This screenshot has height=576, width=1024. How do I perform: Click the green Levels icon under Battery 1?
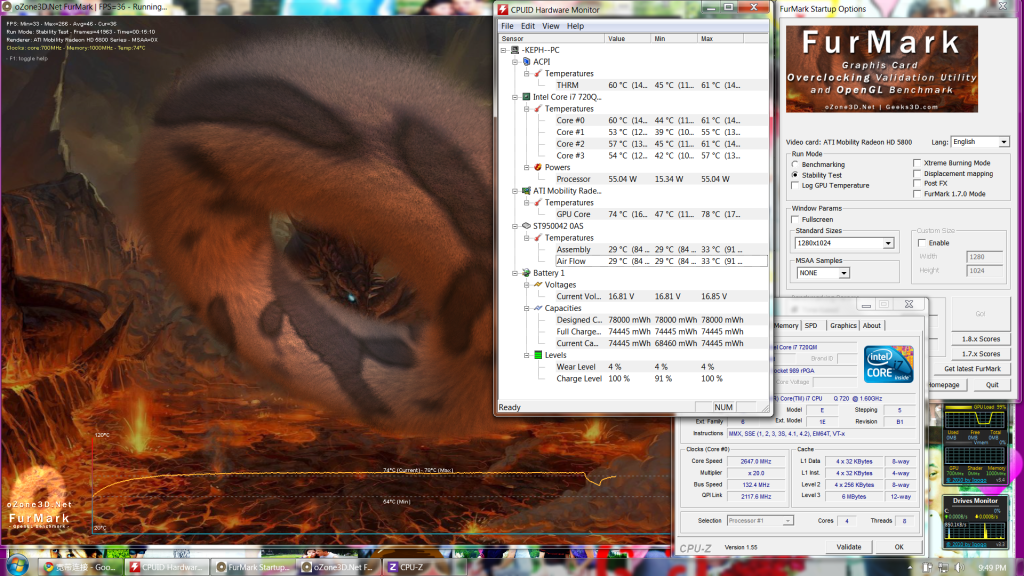[538, 355]
